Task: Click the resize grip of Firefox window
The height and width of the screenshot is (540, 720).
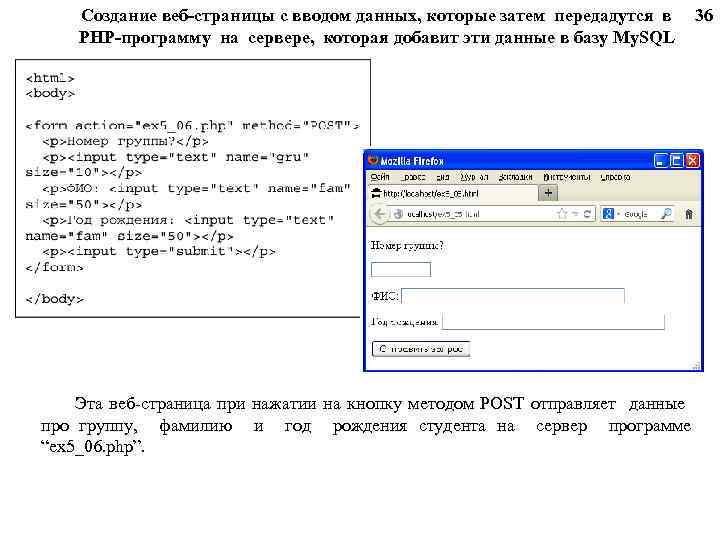Action: coord(696,366)
